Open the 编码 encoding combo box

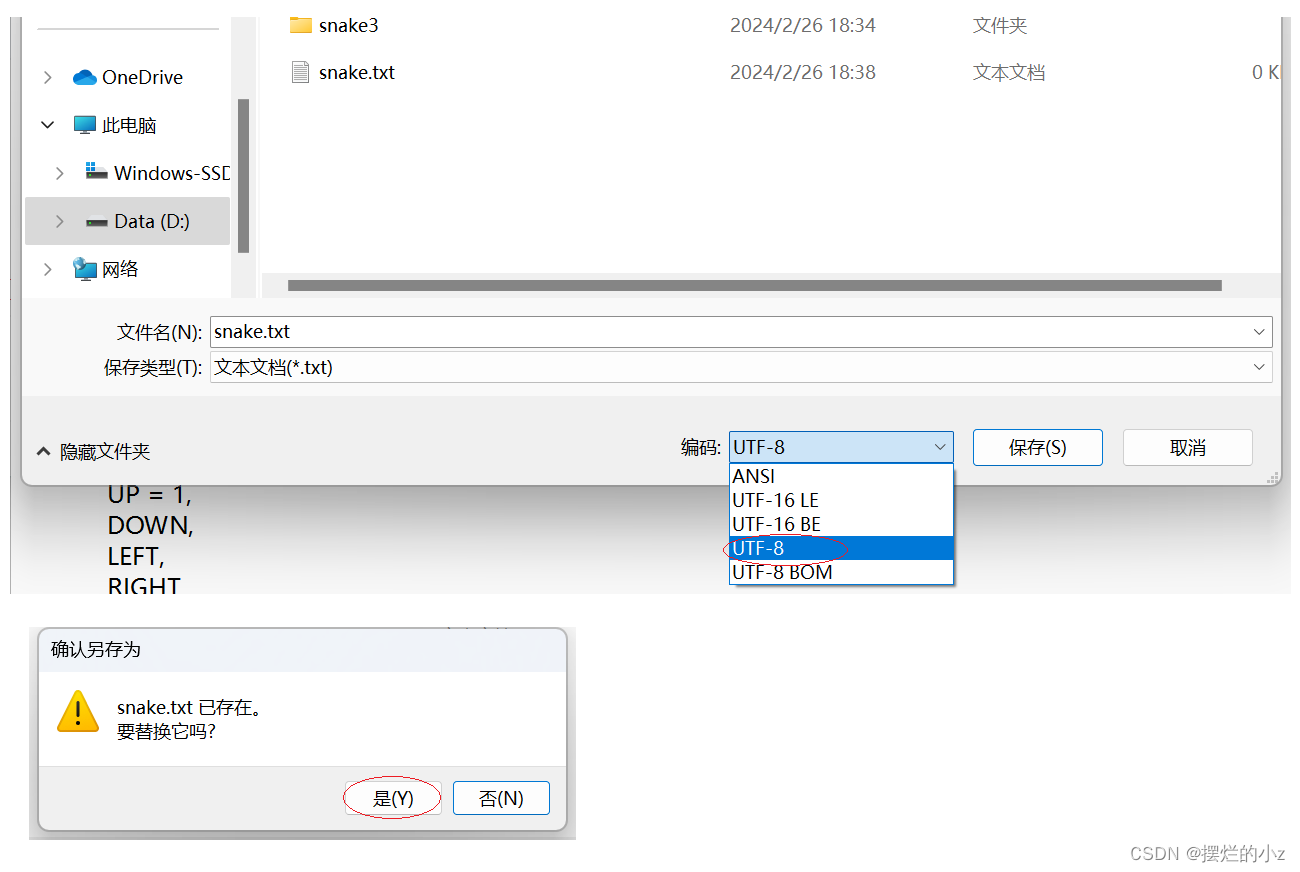tap(841, 447)
